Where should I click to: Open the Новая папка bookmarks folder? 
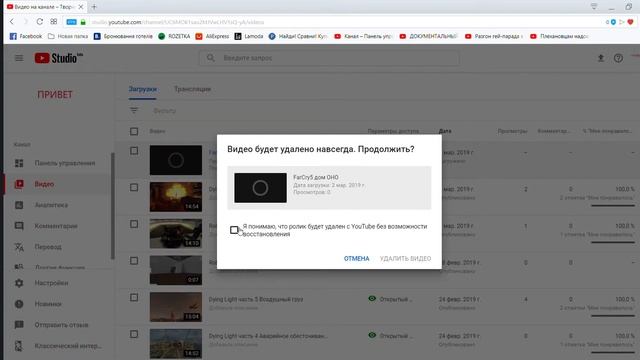[68, 36]
